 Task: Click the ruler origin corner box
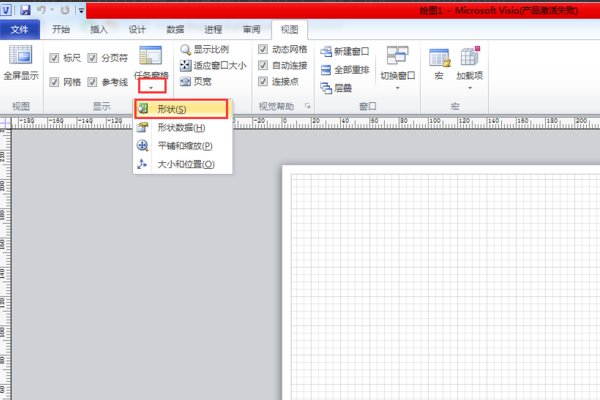coord(5,123)
